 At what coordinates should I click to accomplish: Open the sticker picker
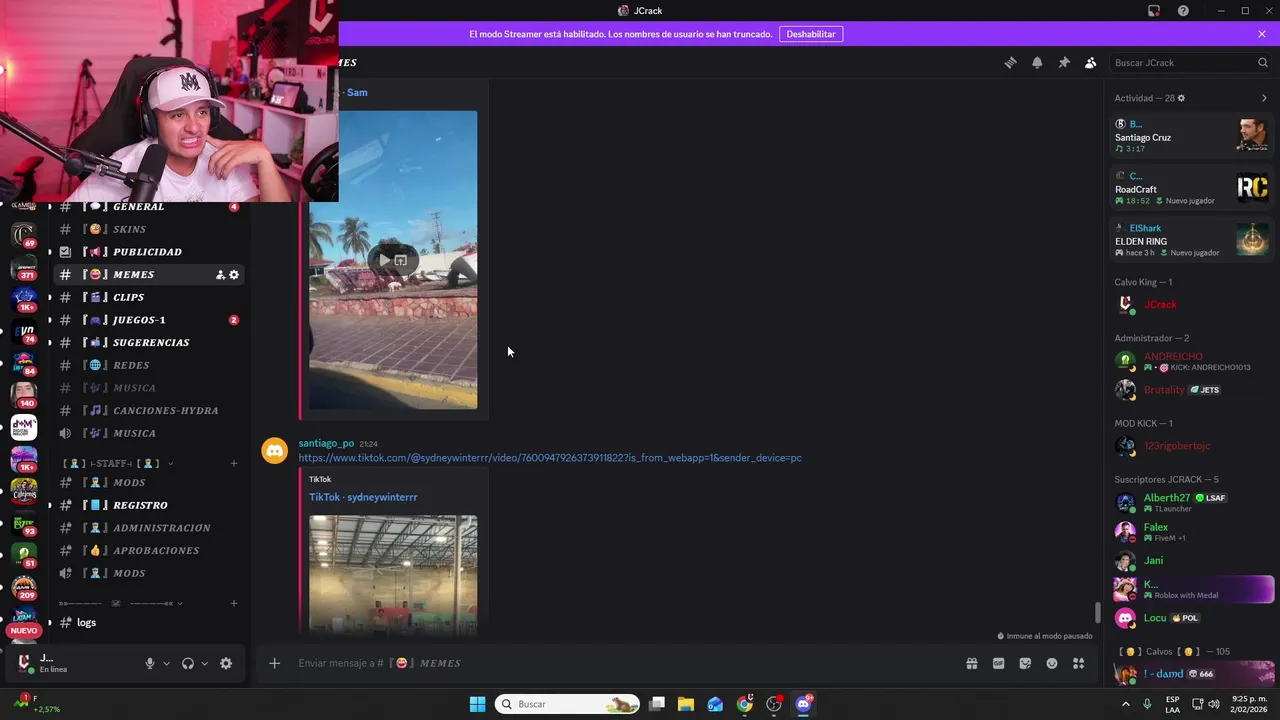[1025, 663]
